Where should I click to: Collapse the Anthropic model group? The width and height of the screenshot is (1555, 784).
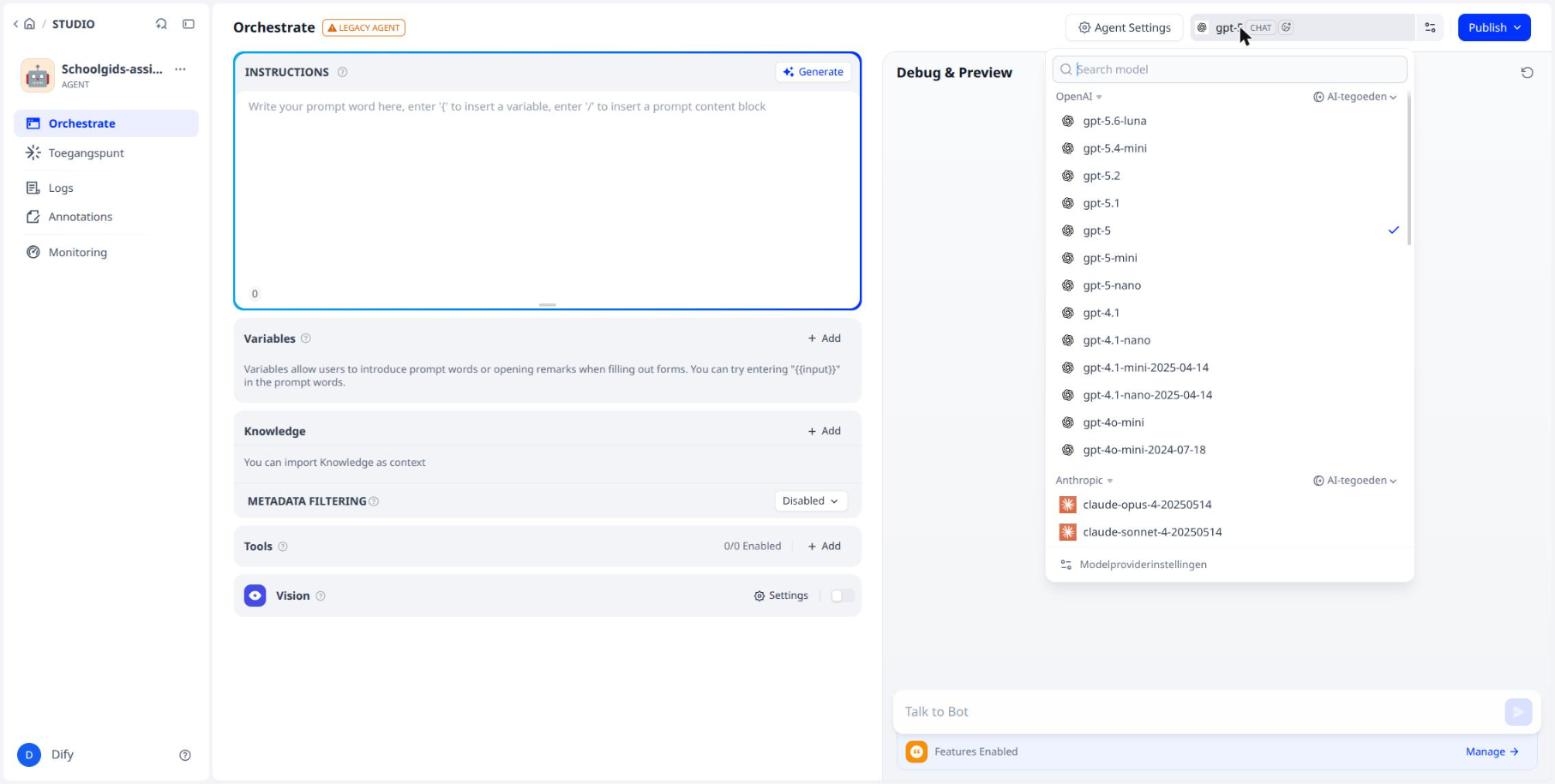[1085, 481]
